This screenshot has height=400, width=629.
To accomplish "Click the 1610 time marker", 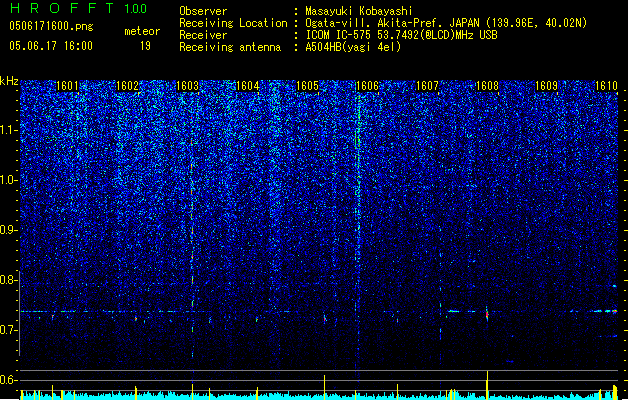I will pyautogui.click(x=606, y=86).
